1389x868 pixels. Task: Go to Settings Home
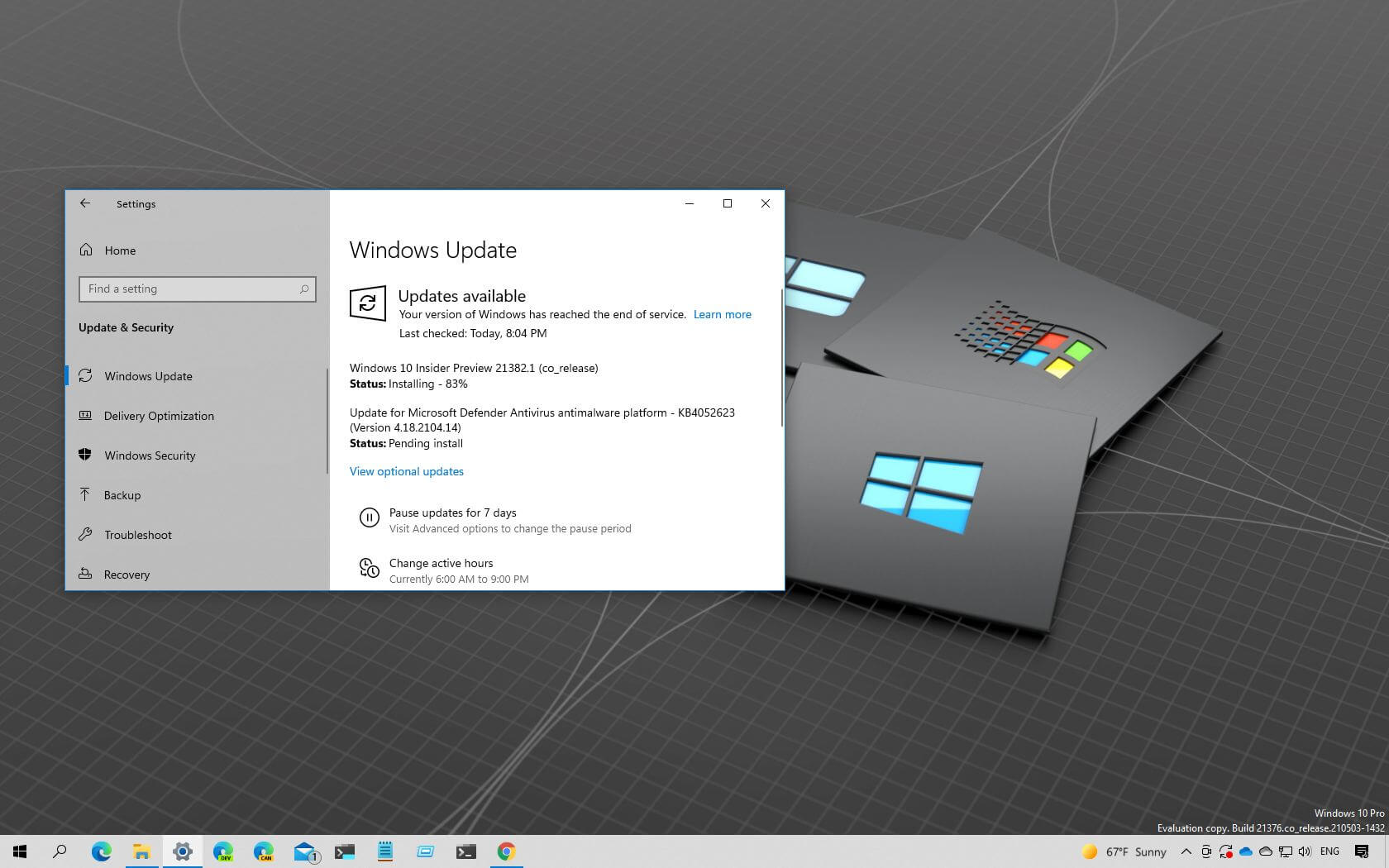120,250
